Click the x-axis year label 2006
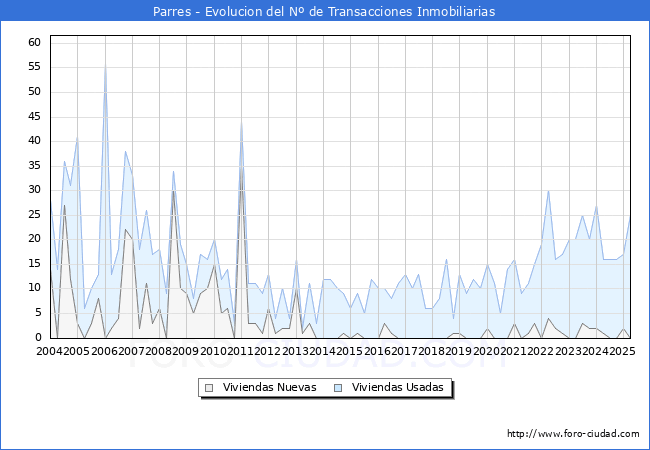Screen dimensions: 650x450 [104, 351]
